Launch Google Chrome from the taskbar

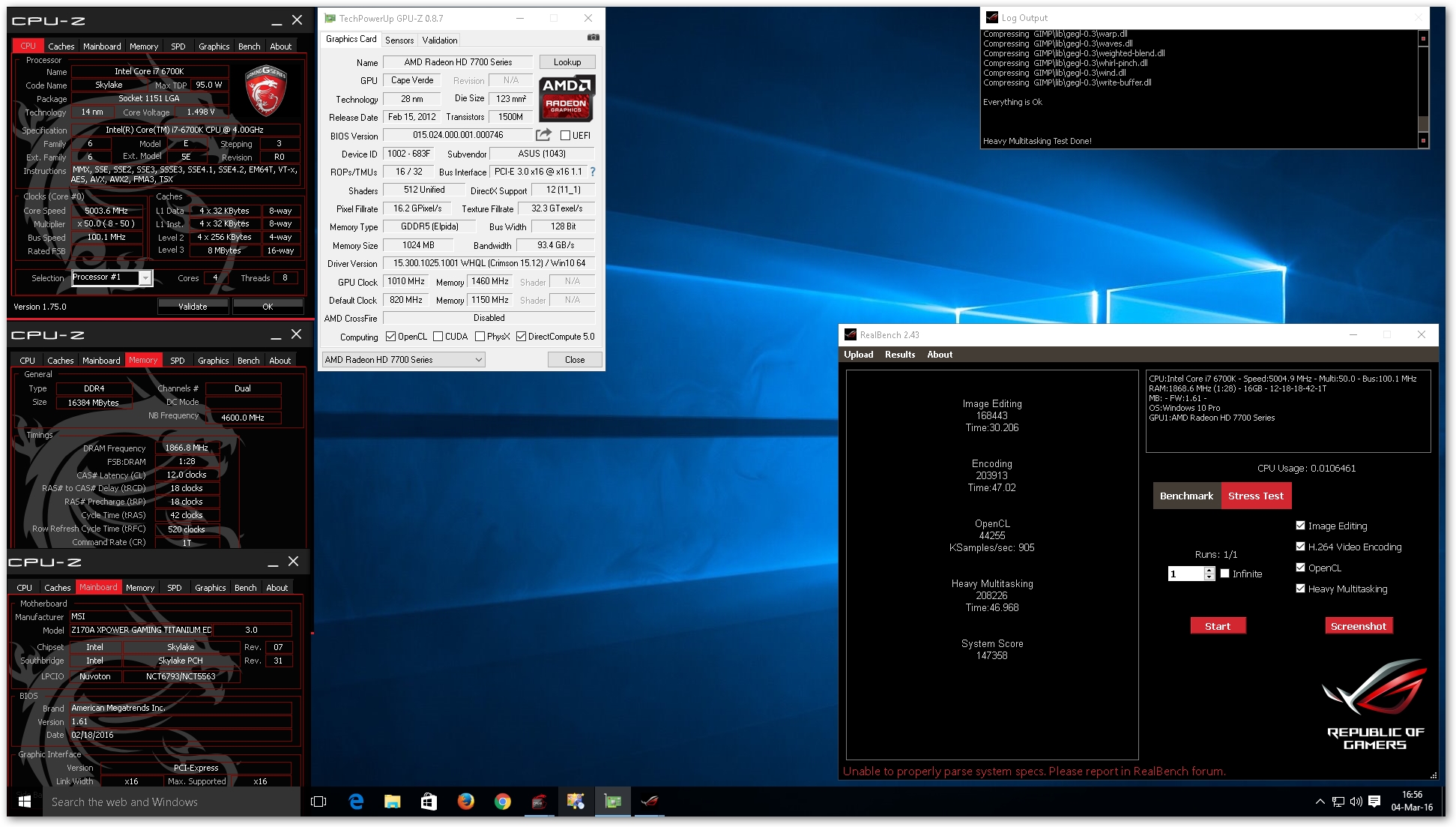pos(502,802)
